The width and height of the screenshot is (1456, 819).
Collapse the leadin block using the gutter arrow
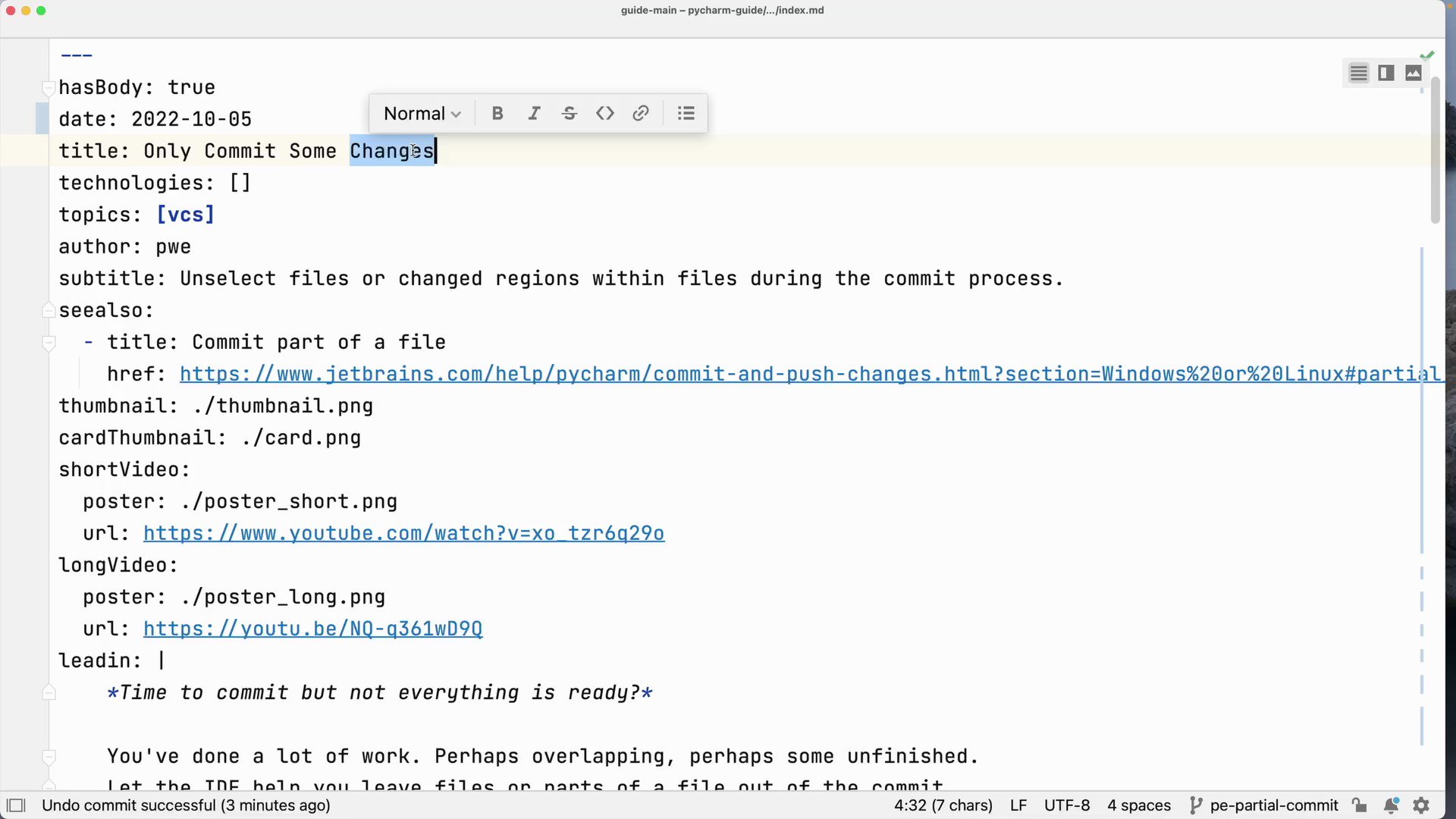[x=48, y=692]
